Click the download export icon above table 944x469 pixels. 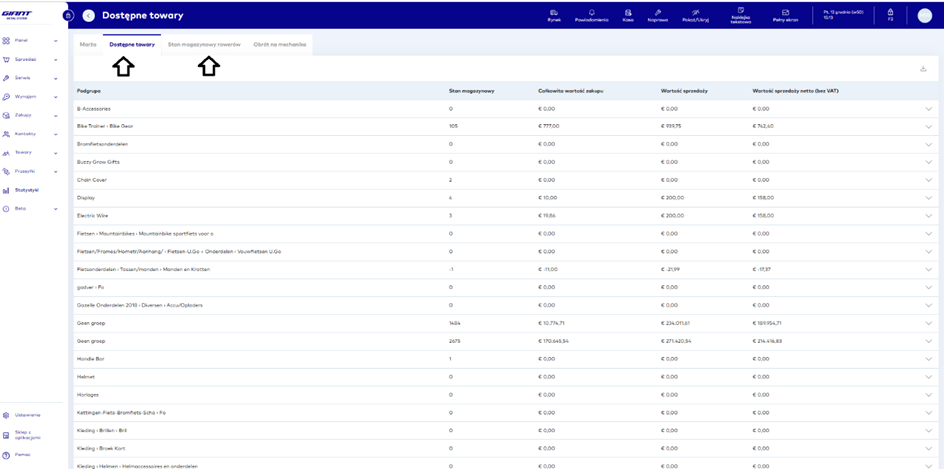click(x=923, y=69)
